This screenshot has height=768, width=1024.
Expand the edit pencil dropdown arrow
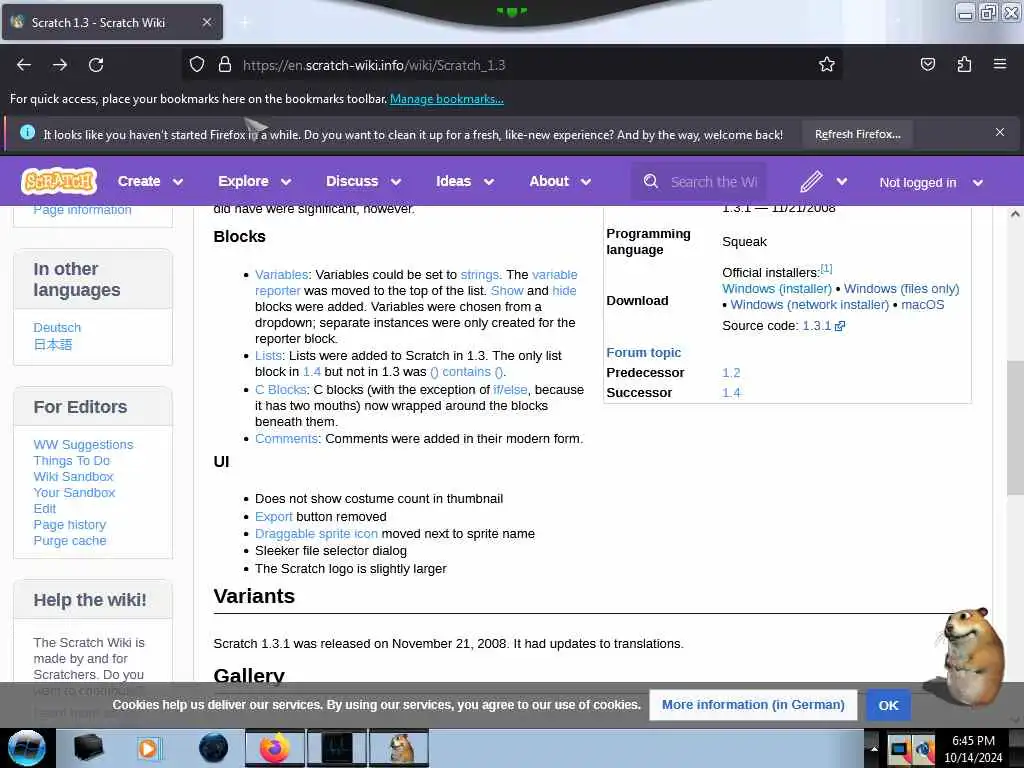842,182
